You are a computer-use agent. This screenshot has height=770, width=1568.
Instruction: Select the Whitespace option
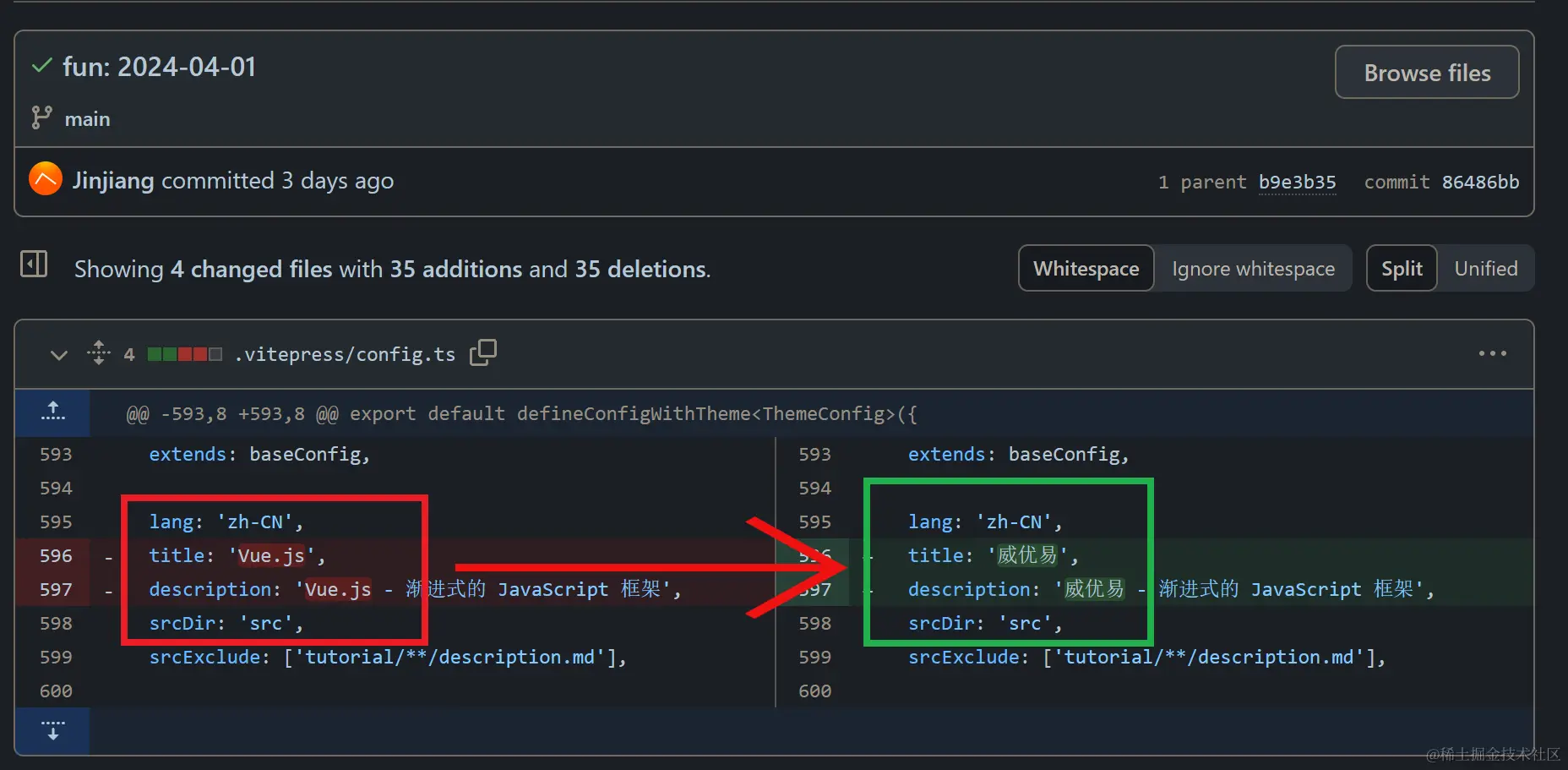1086,269
